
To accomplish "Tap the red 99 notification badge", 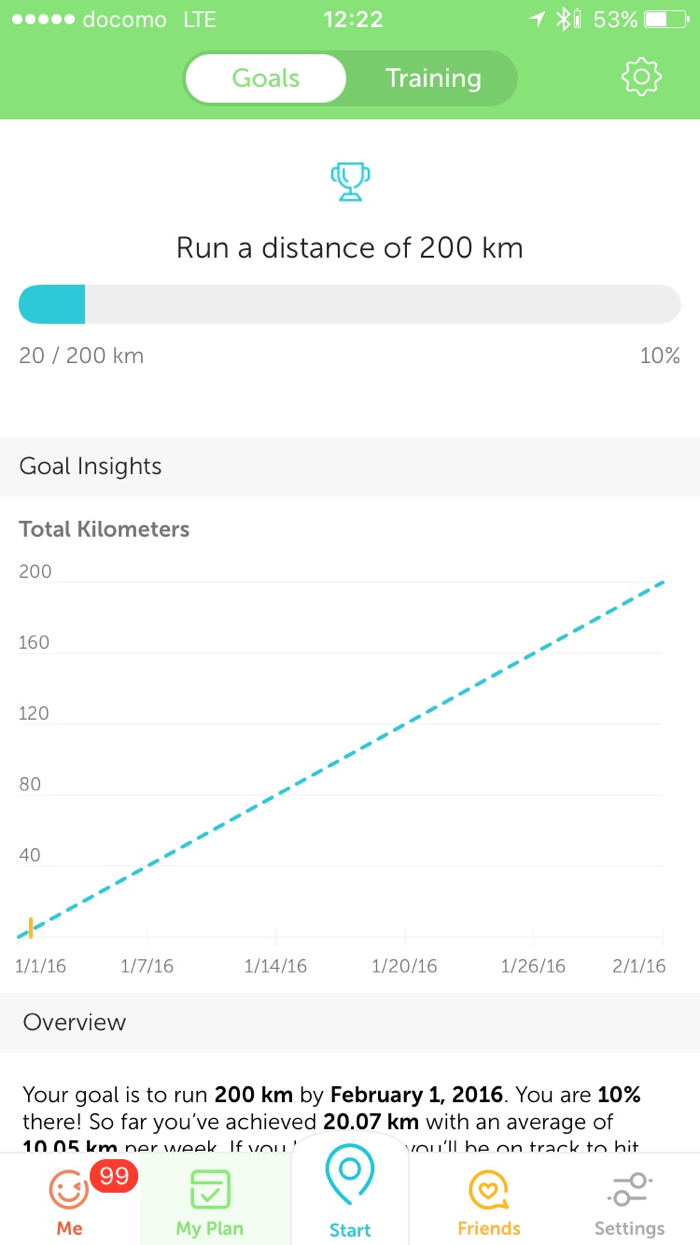I will coord(113,1176).
